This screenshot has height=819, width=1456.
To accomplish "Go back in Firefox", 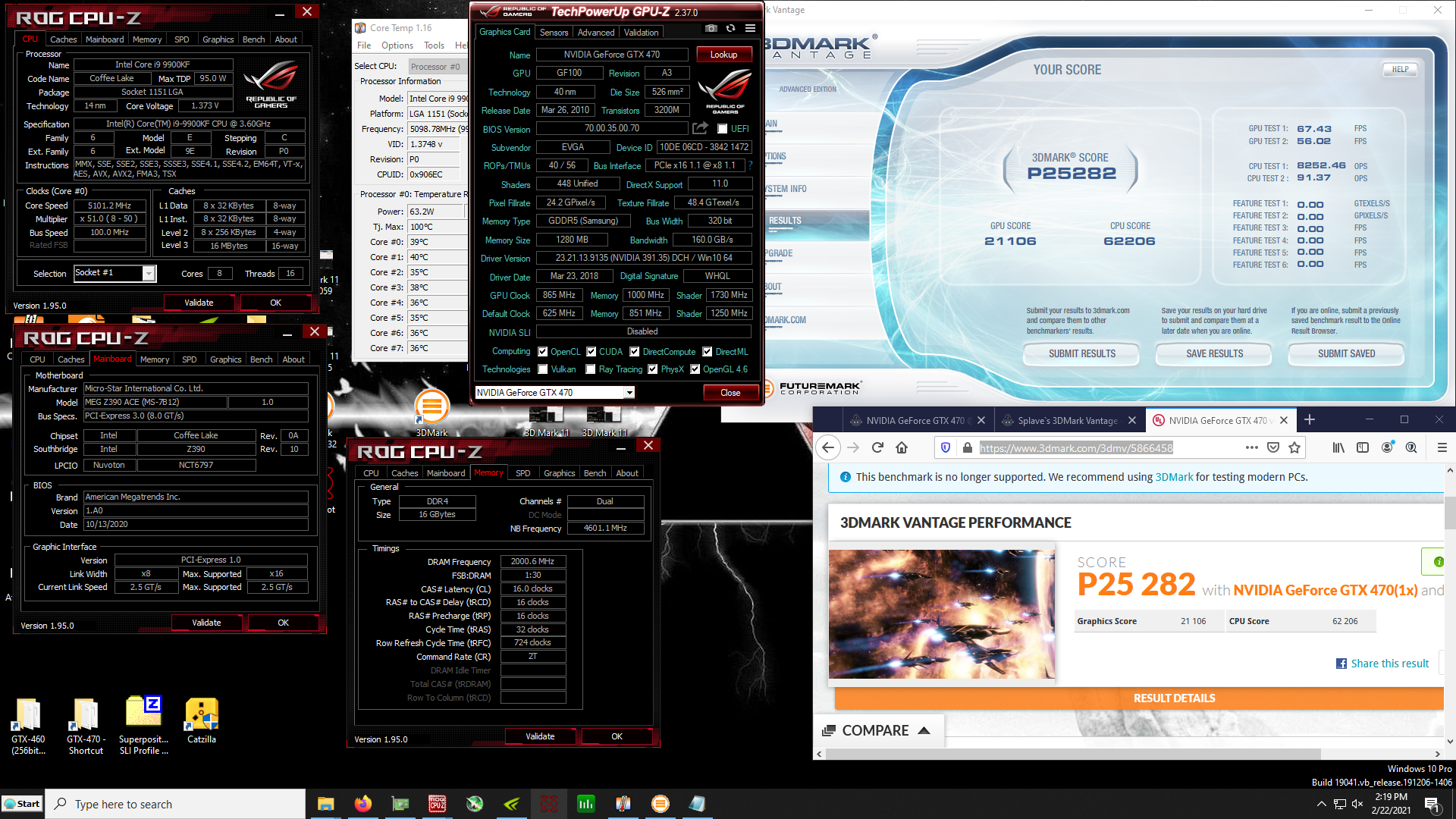I will pos(828,447).
